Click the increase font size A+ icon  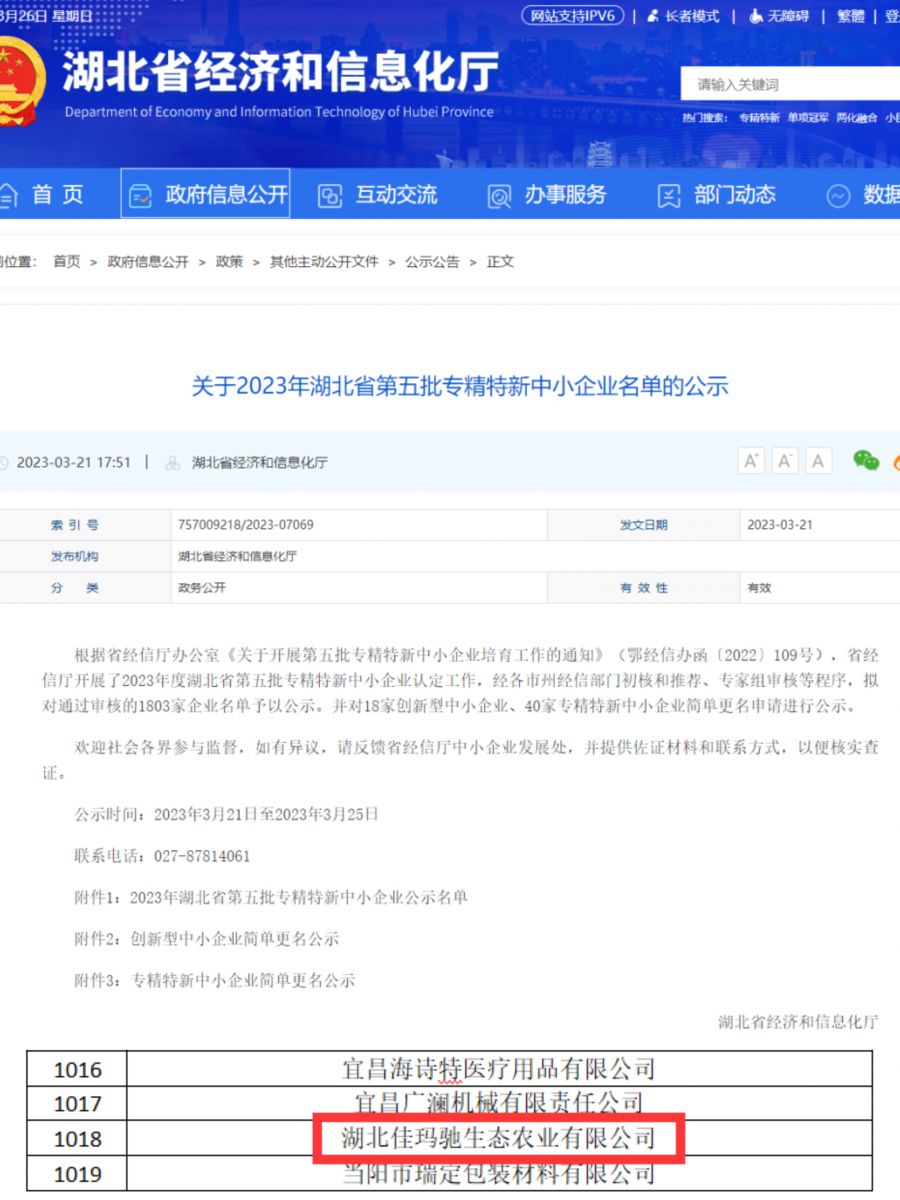(x=751, y=461)
